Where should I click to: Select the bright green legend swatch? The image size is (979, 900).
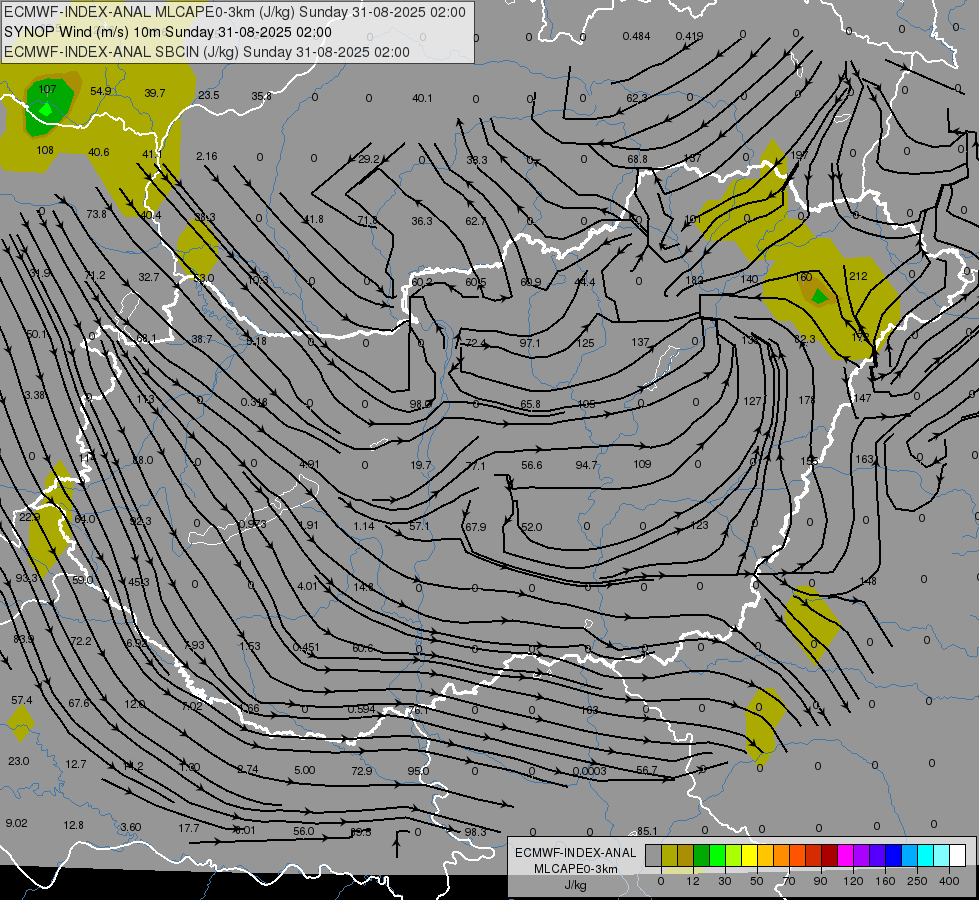coord(717,855)
